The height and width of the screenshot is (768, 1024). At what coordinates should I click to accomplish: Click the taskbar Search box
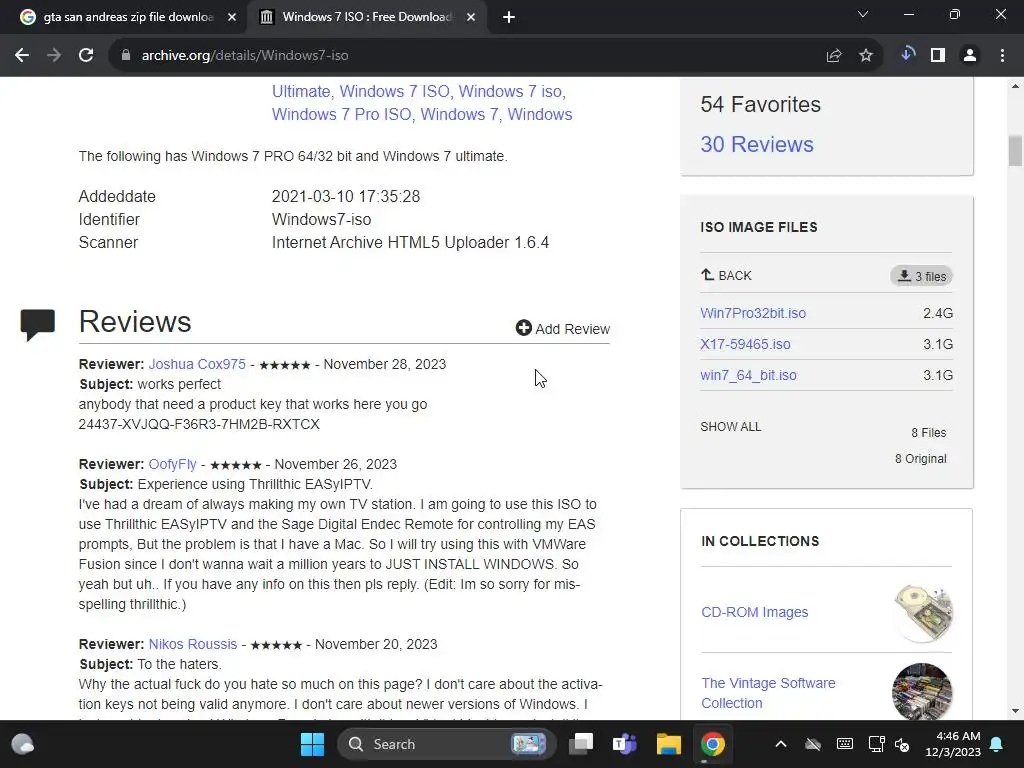[x=447, y=744]
